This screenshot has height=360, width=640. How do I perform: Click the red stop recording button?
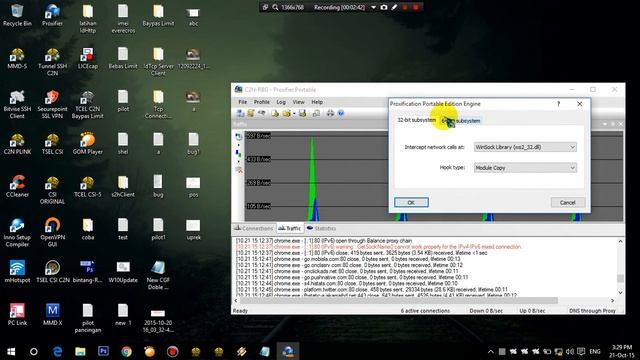[x=416, y=7]
